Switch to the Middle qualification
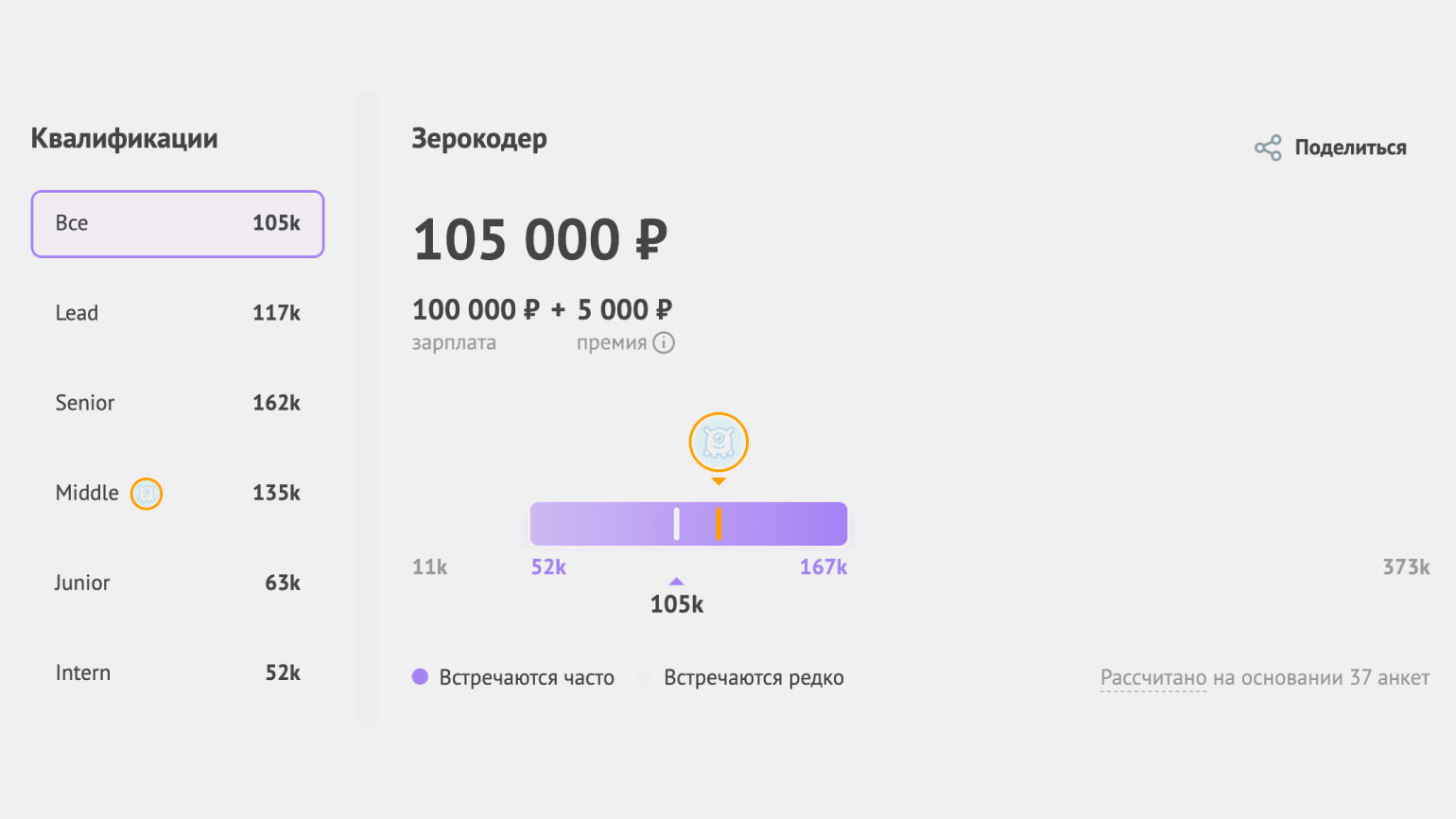Viewport: 1456px width, 819px height. [x=178, y=493]
